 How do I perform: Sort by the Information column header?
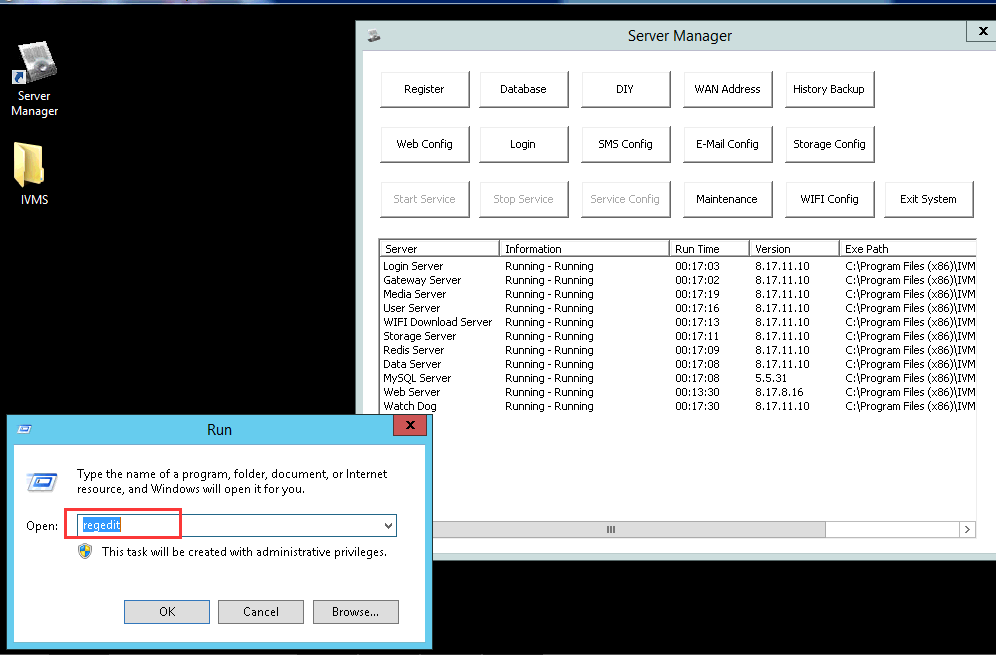584,248
